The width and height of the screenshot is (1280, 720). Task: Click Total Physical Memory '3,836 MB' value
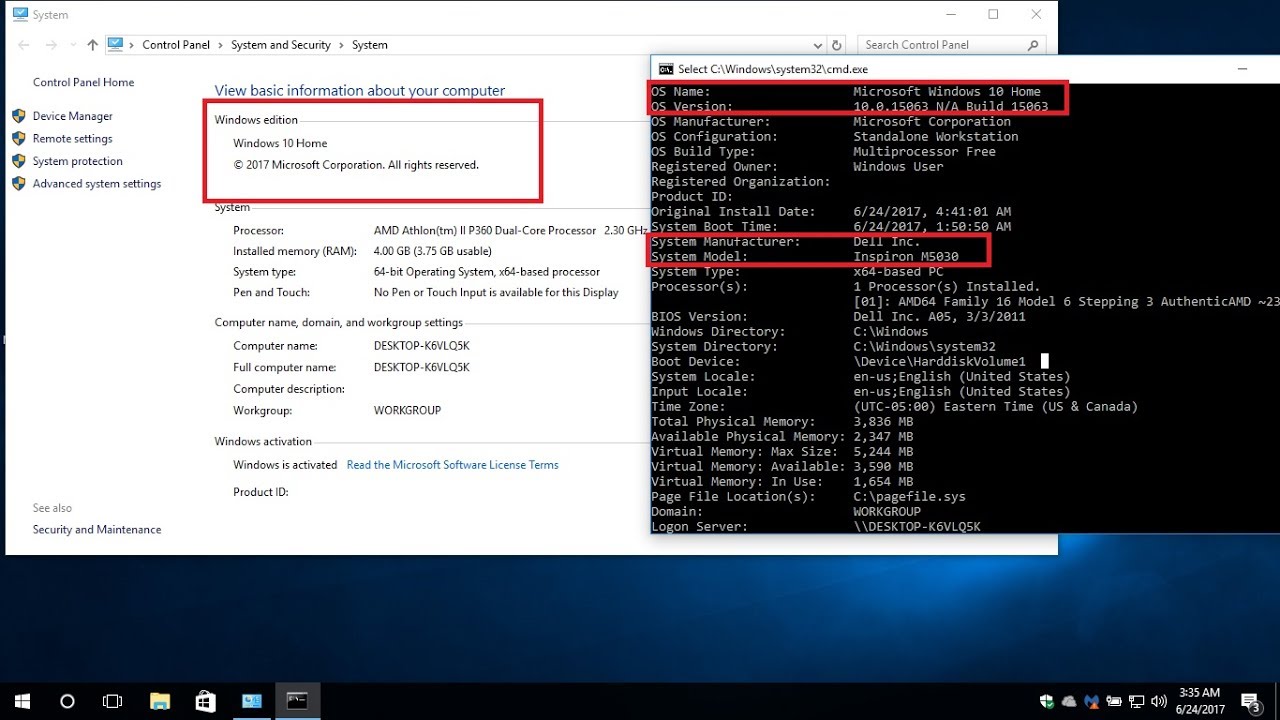click(x=883, y=422)
